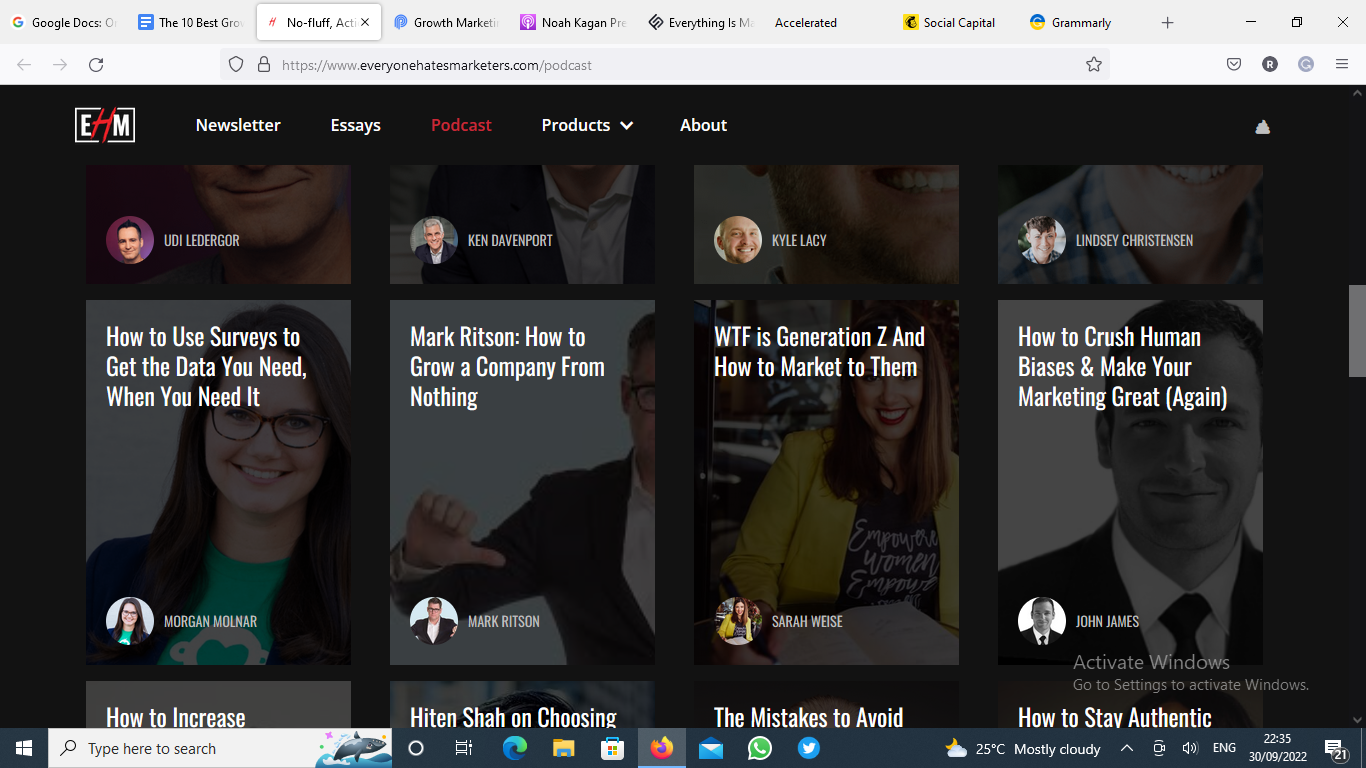Switch to the Growth Marketing tab
This screenshot has width=1366, height=768.
point(446,22)
